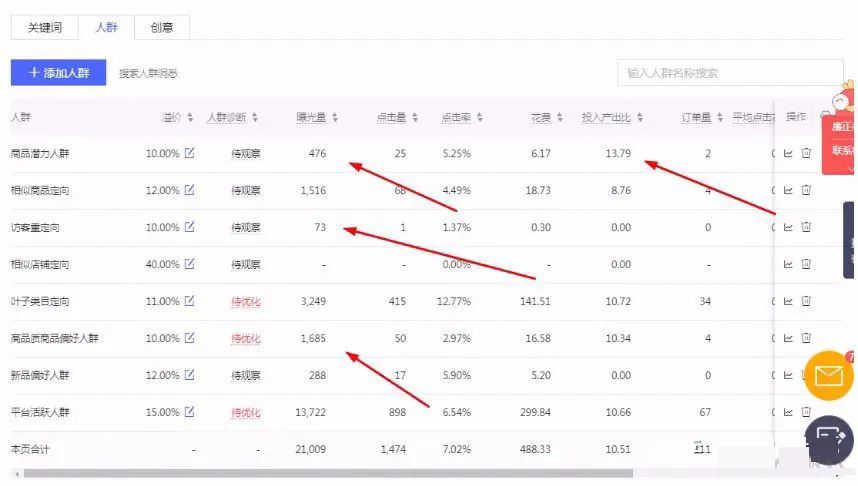View chart for 新品偏好人群 row

(x=788, y=375)
